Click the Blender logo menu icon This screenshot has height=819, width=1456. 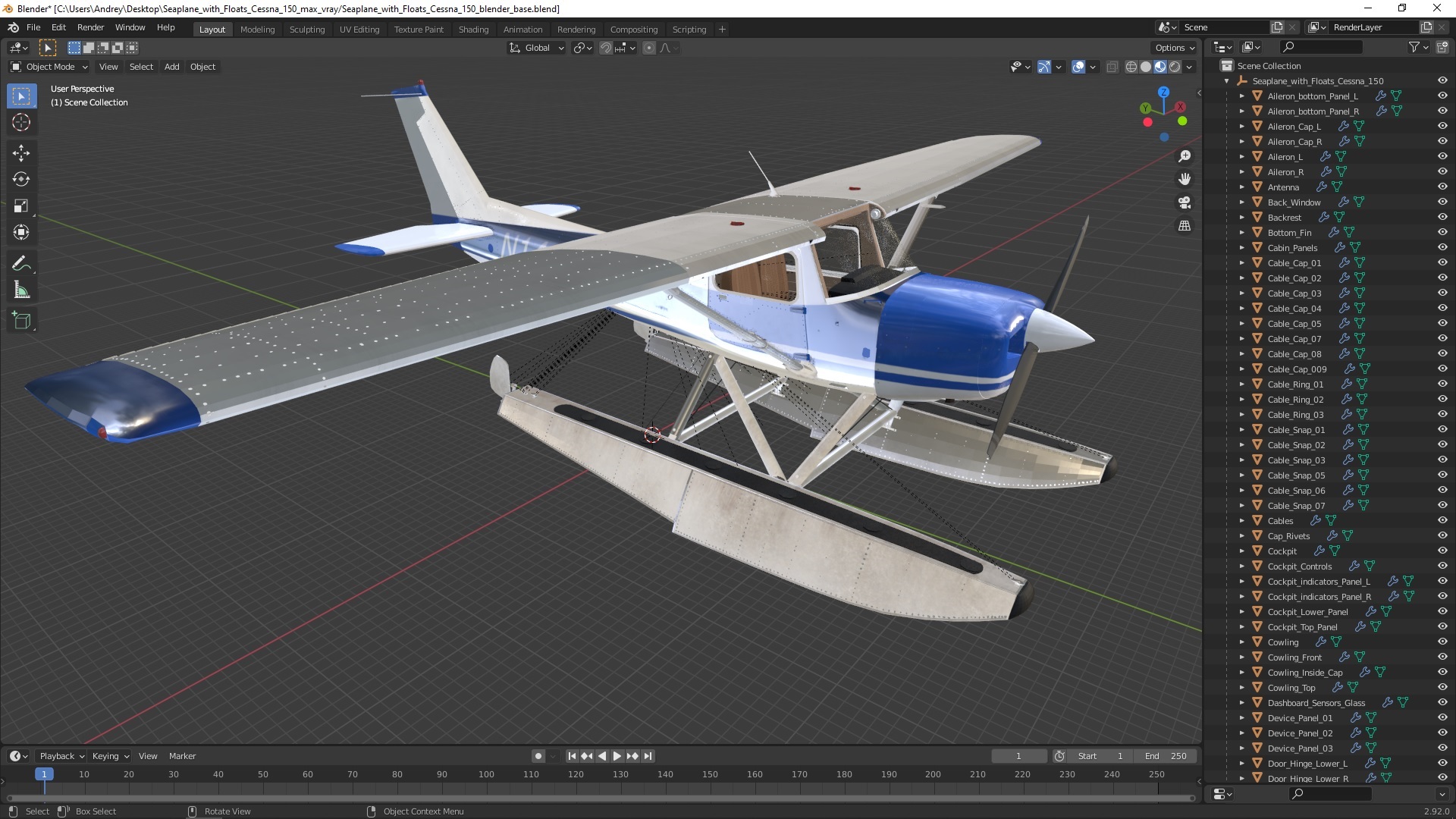[13, 27]
